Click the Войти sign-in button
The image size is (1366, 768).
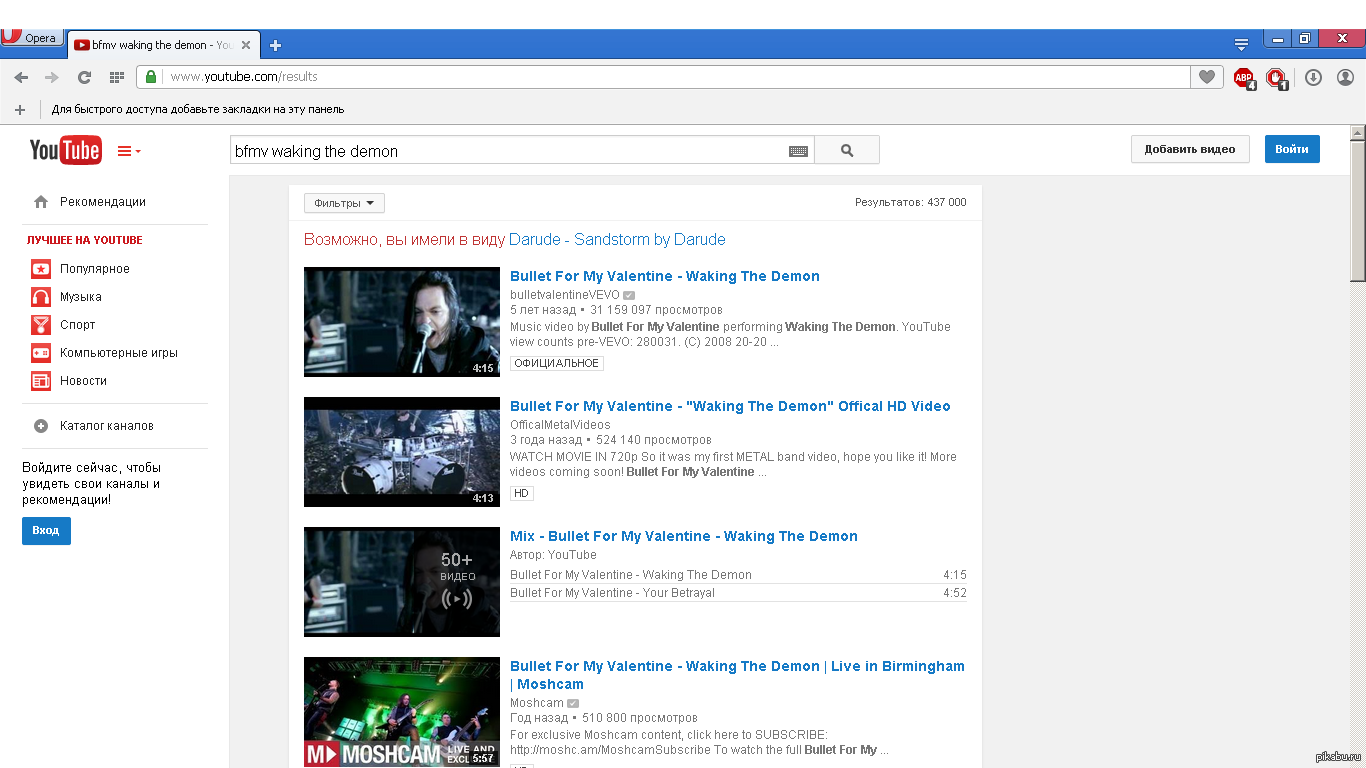point(1291,149)
